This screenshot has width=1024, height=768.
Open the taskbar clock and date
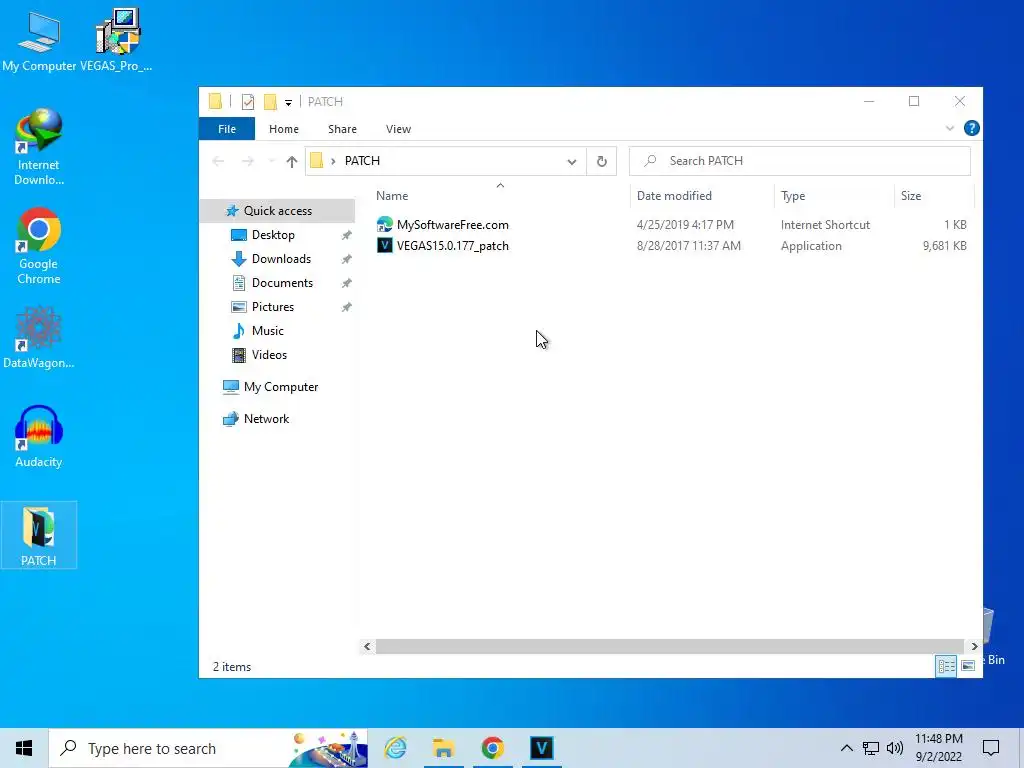tap(938, 748)
